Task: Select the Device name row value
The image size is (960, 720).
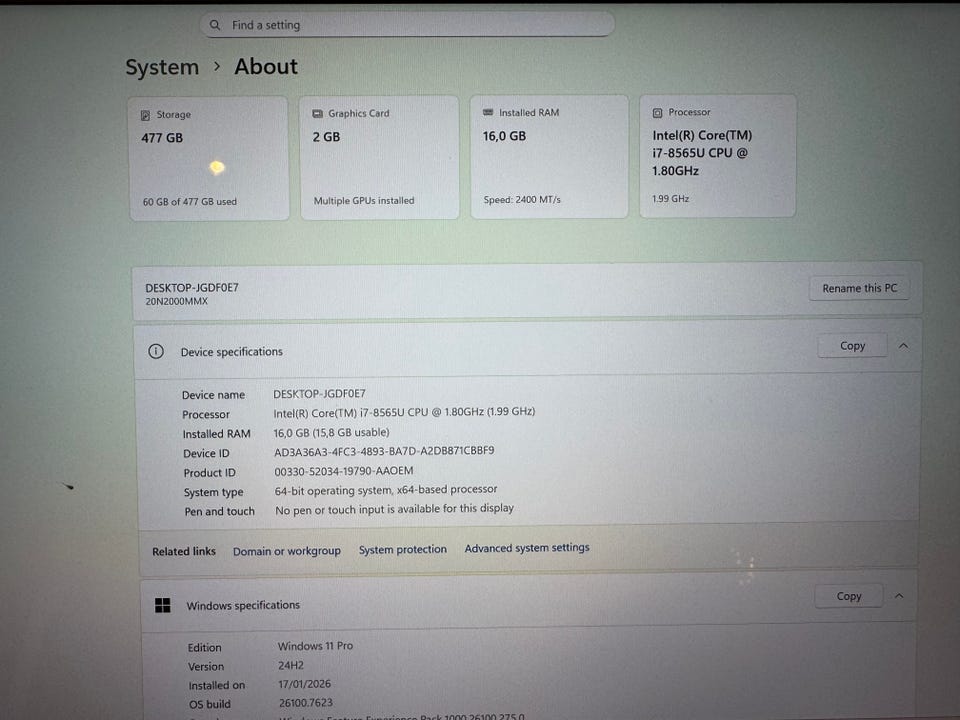Action: pos(319,394)
